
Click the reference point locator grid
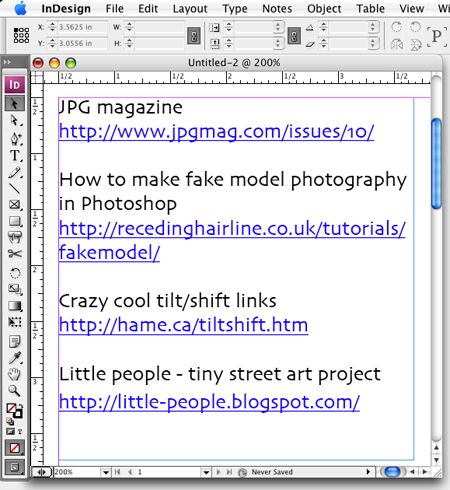point(21,35)
